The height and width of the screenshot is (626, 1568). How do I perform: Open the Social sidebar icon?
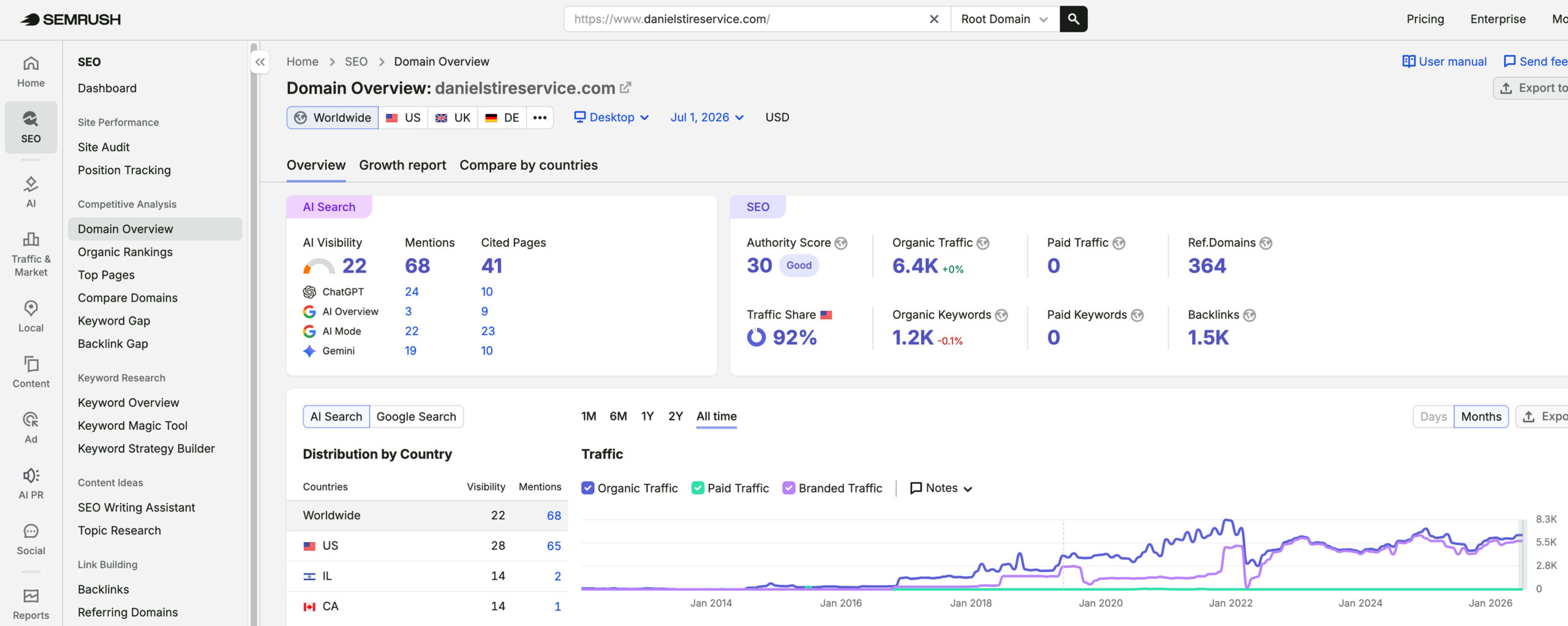pos(31,539)
